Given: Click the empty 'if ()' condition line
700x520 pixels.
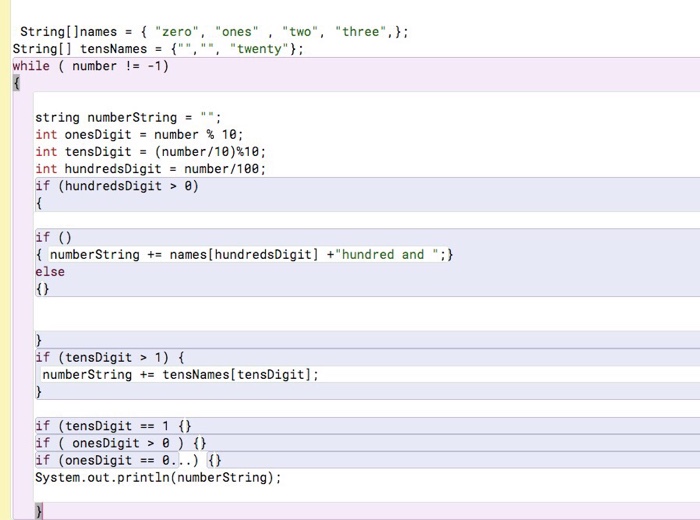Looking at the screenshot, I should 54,237.
